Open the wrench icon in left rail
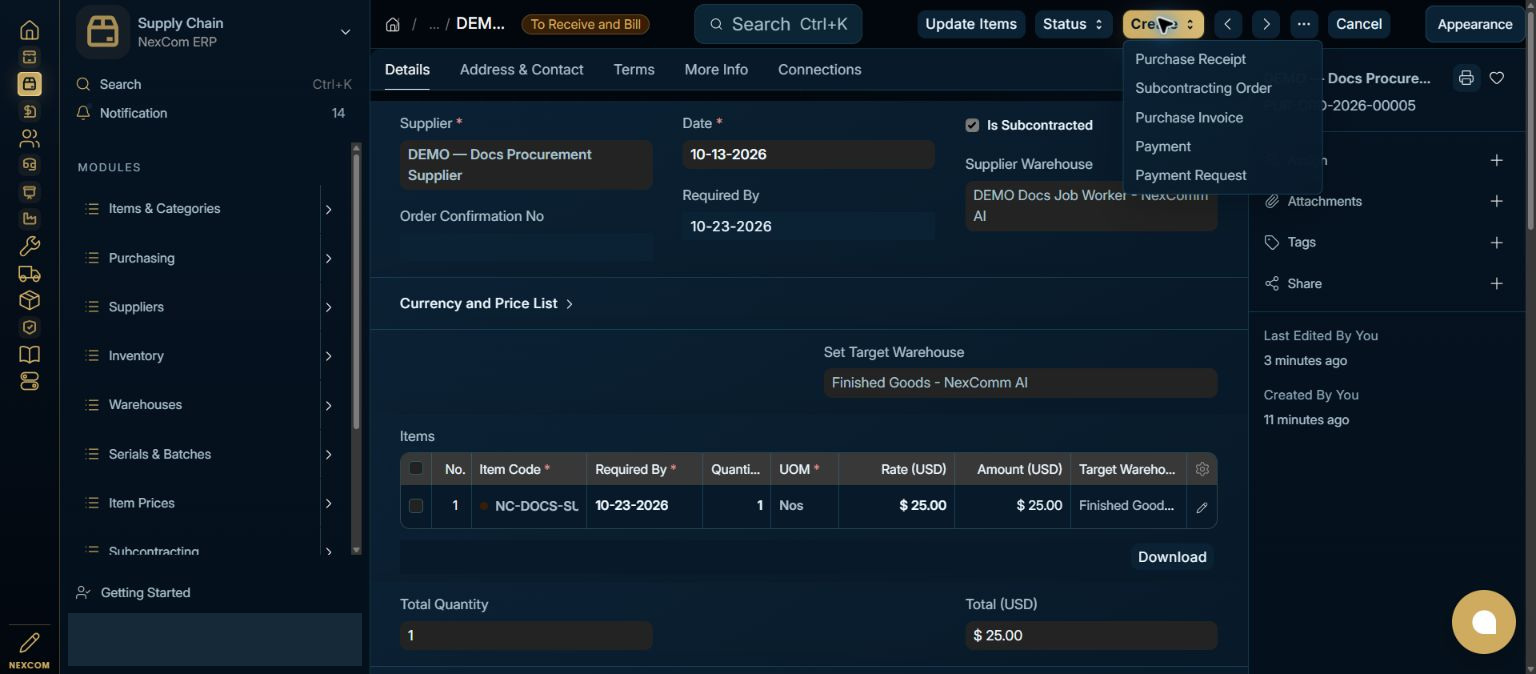1536x674 pixels. (29, 246)
